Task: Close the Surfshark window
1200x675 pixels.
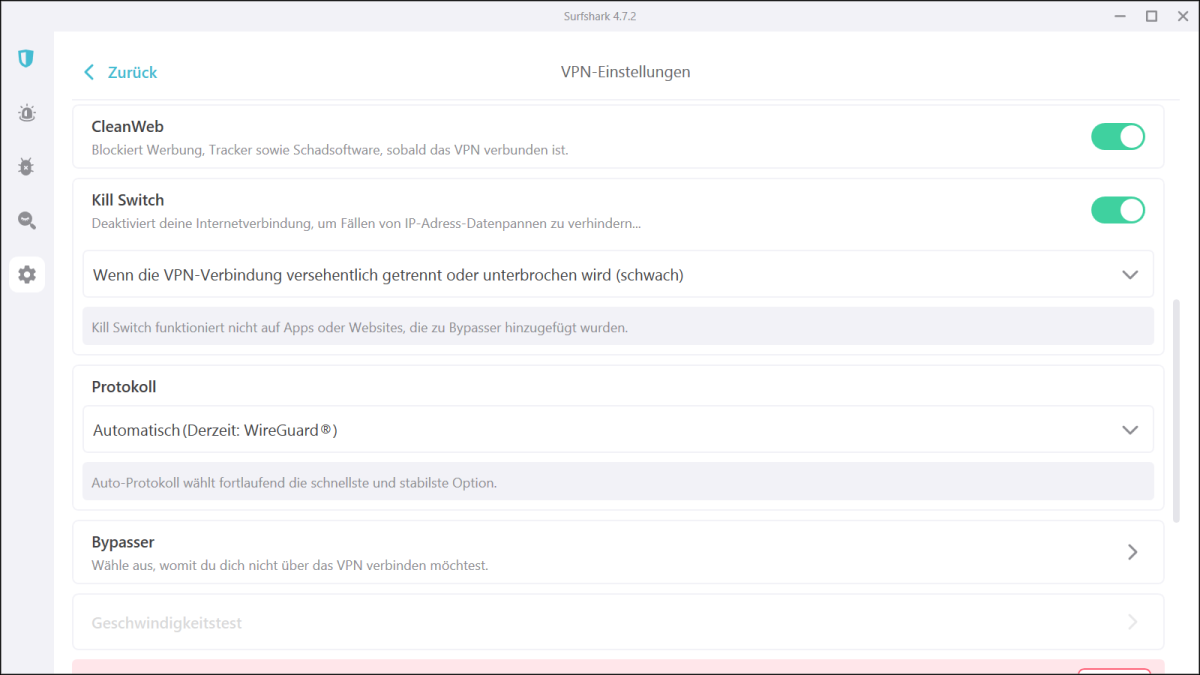Action: 1181,16
